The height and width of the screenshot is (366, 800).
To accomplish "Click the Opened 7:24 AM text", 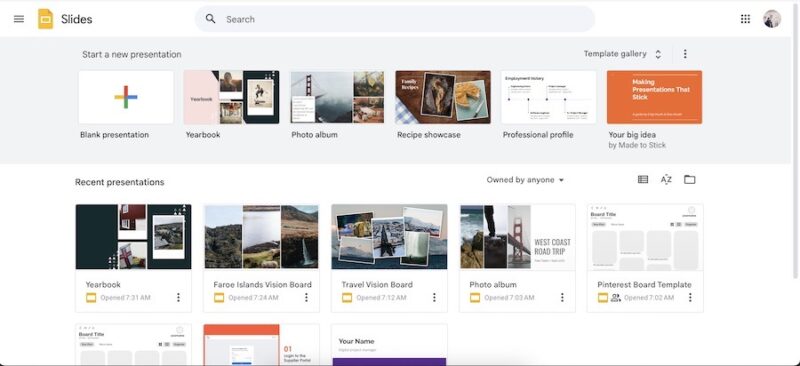I will [x=254, y=298].
